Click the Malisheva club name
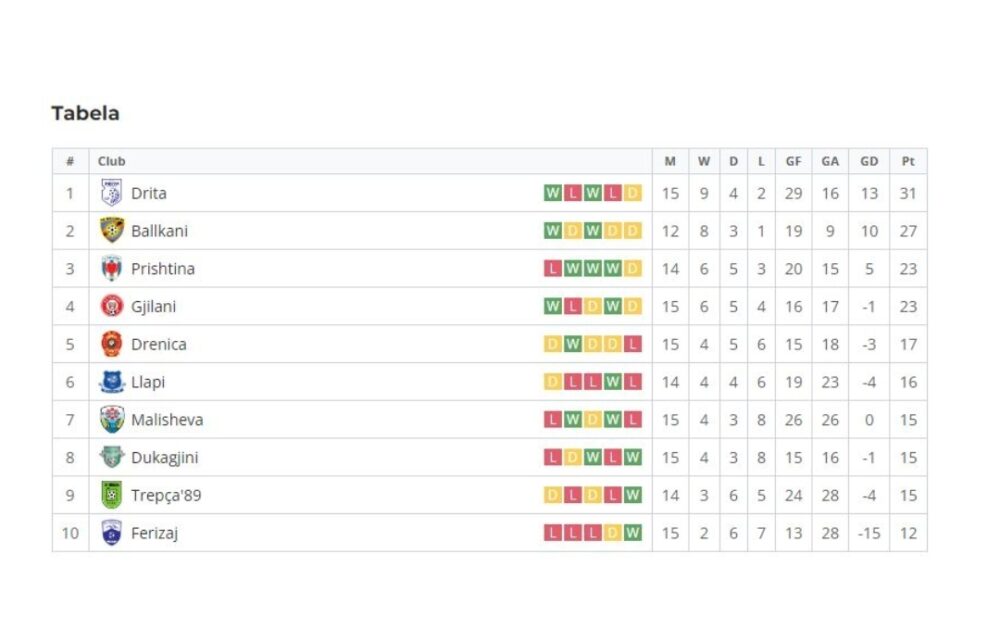The width and height of the screenshot is (1000, 617). pos(167,420)
